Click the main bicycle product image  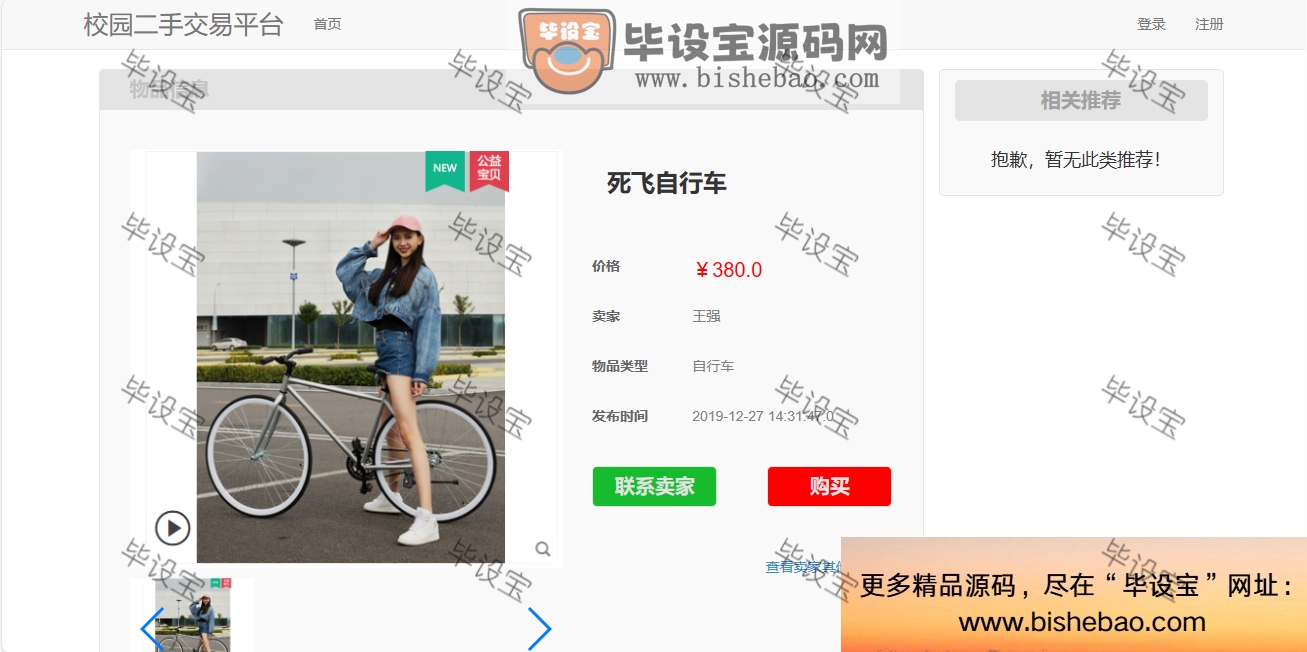click(351, 357)
